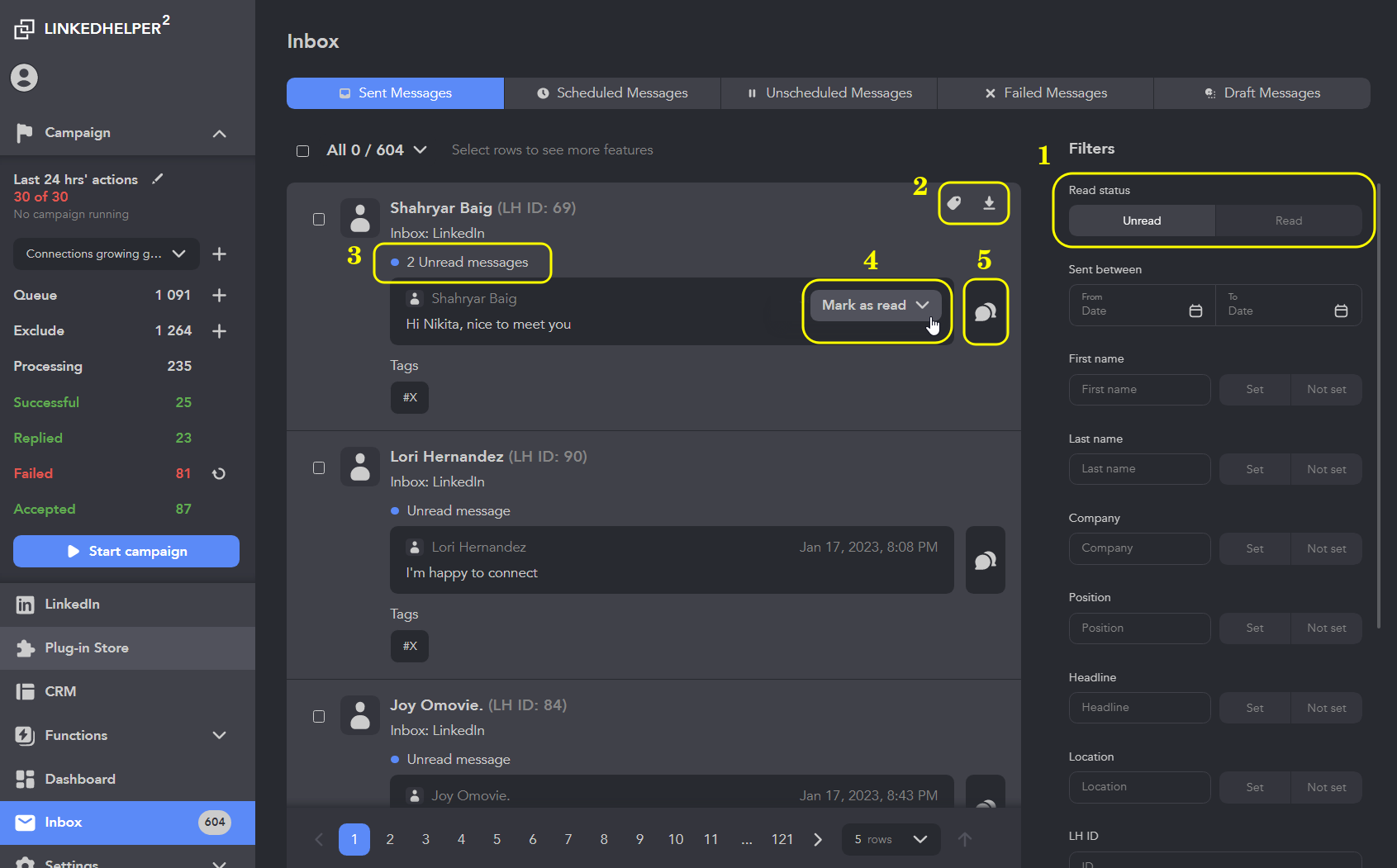Click the LinkedHelper logo icon
Viewport: 1397px width, 868px height.
(24, 29)
